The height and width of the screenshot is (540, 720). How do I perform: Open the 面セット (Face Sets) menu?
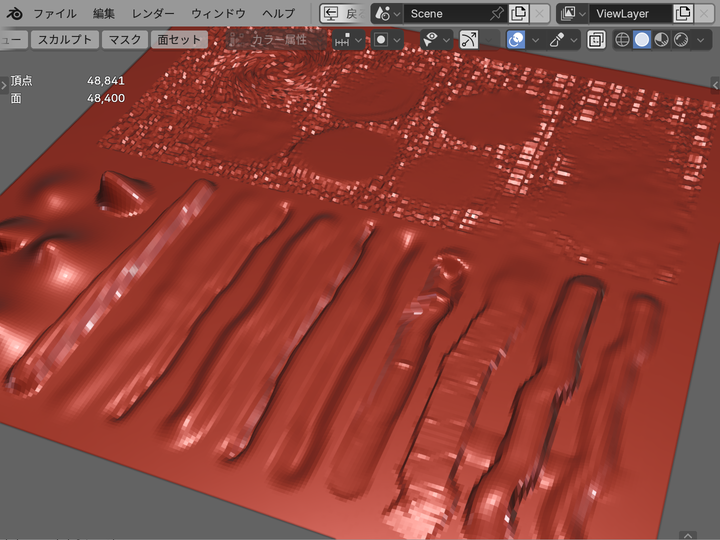[x=180, y=40]
